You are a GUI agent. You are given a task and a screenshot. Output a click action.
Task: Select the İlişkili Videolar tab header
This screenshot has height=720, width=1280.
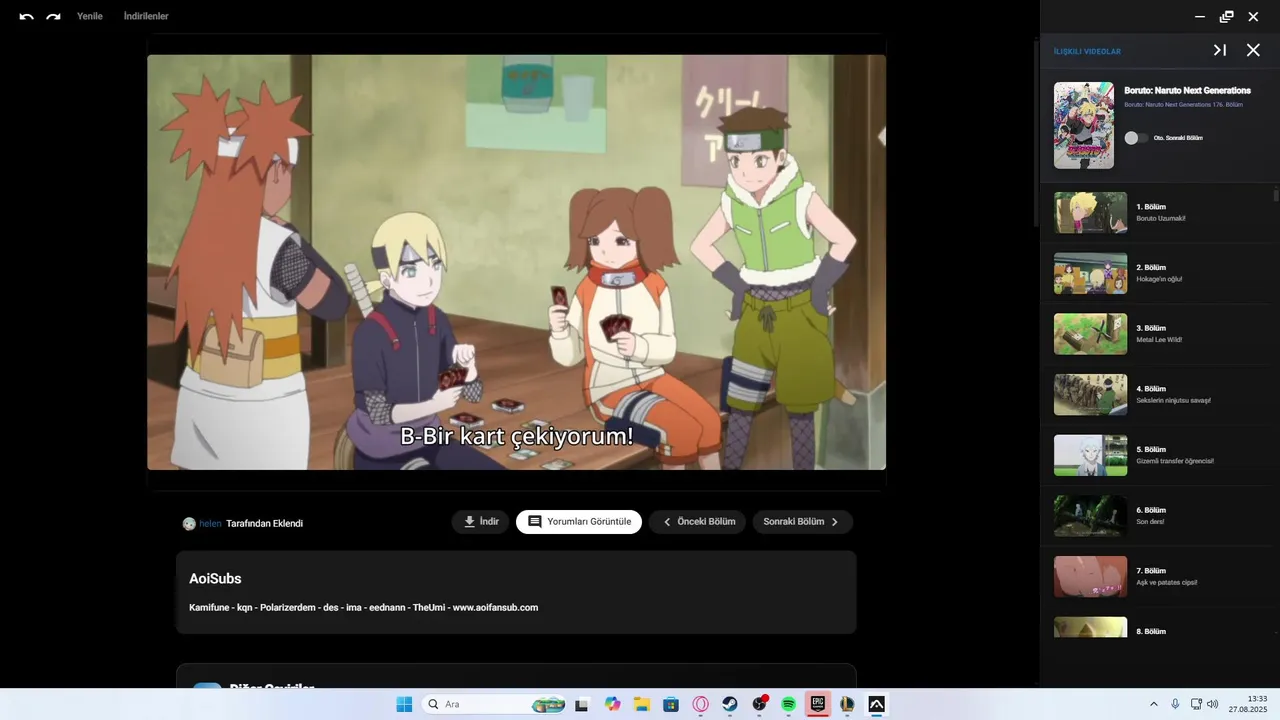click(x=1087, y=51)
